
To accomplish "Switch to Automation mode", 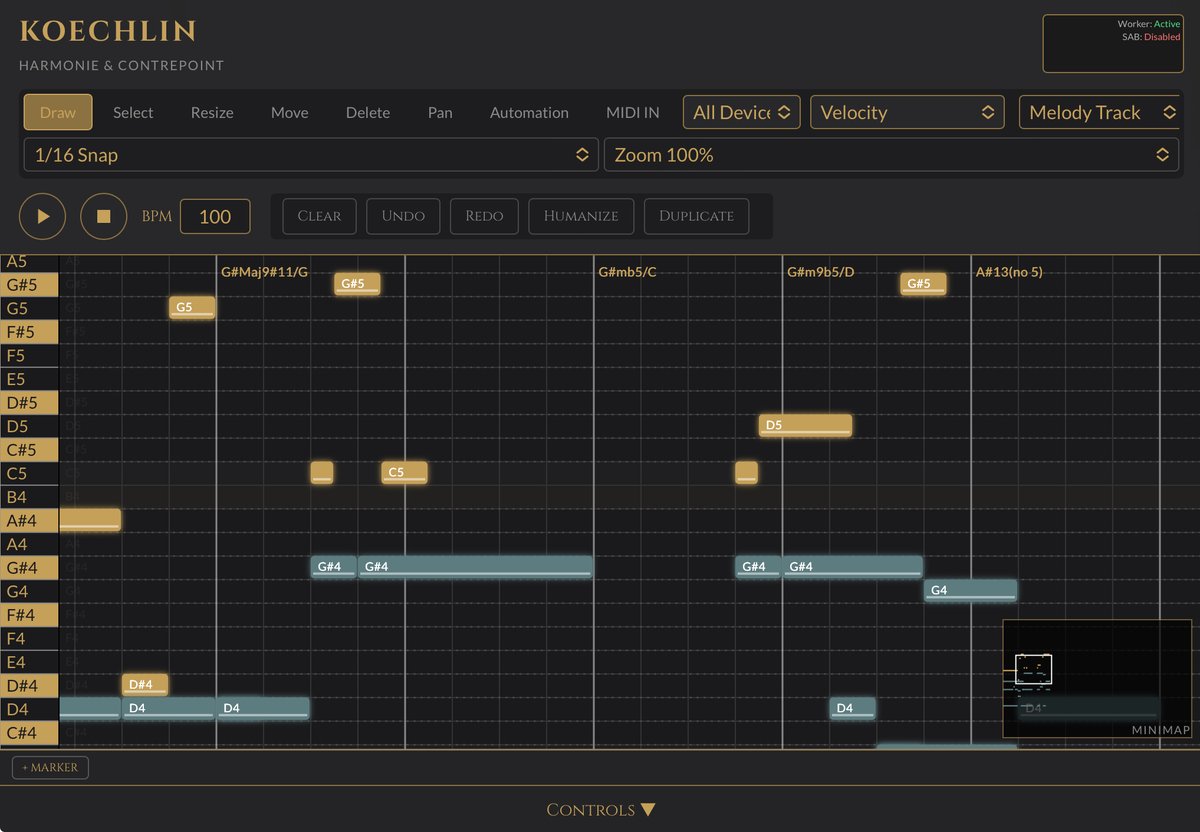I will pyautogui.click(x=529, y=112).
